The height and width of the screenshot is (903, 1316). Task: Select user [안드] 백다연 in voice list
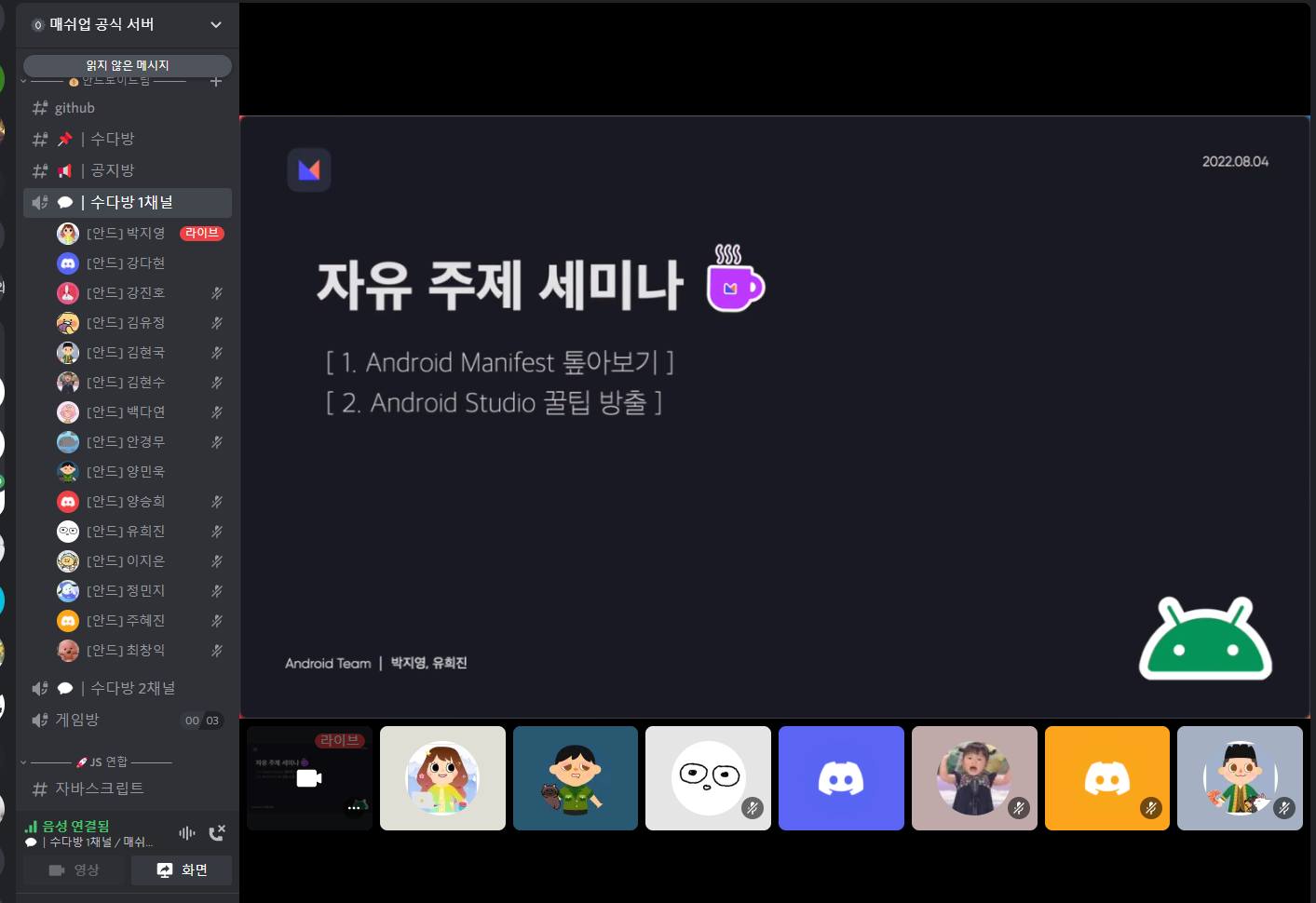(141, 411)
